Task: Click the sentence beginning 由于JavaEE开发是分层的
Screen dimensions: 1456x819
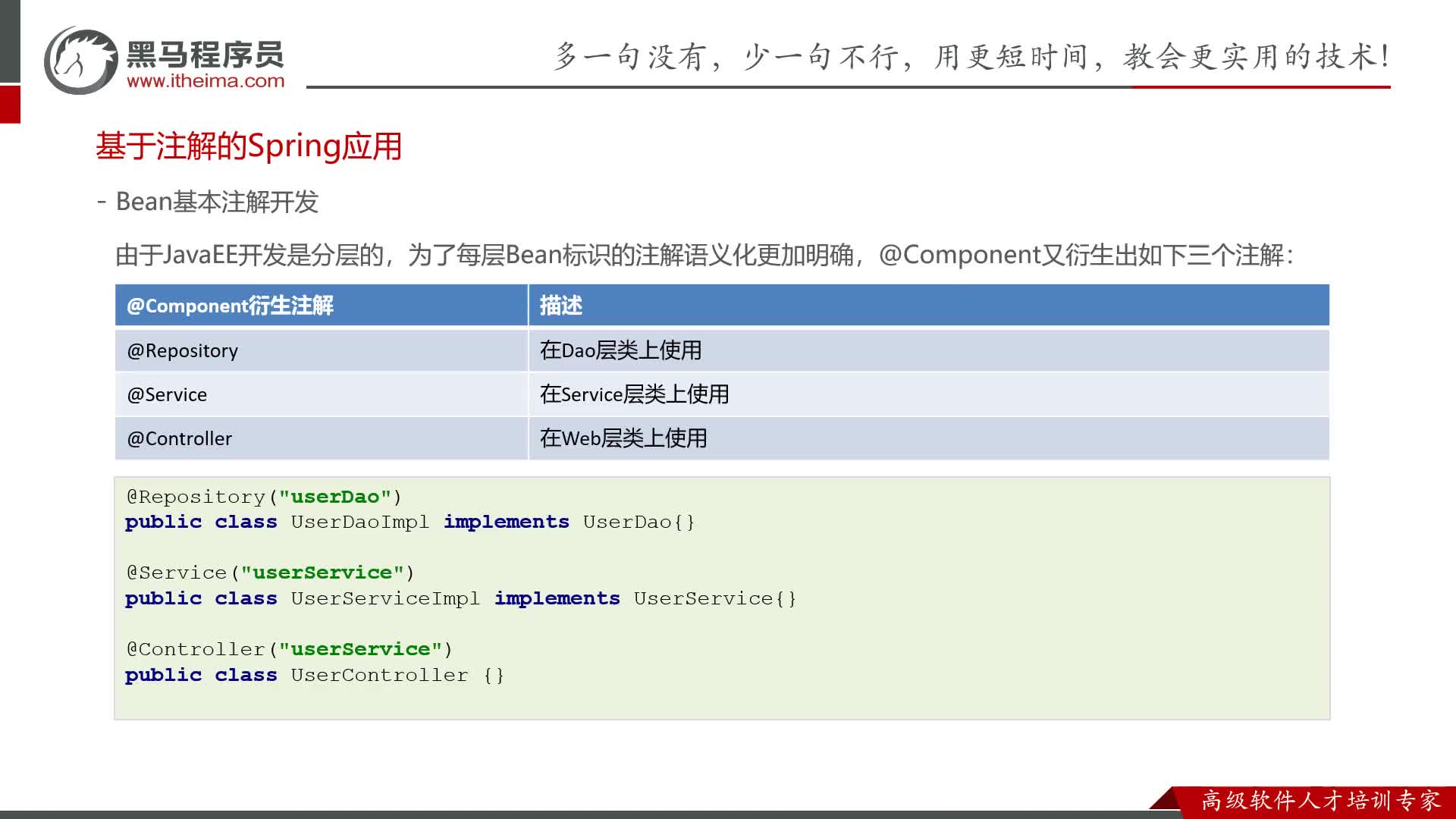Action: tap(704, 255)
